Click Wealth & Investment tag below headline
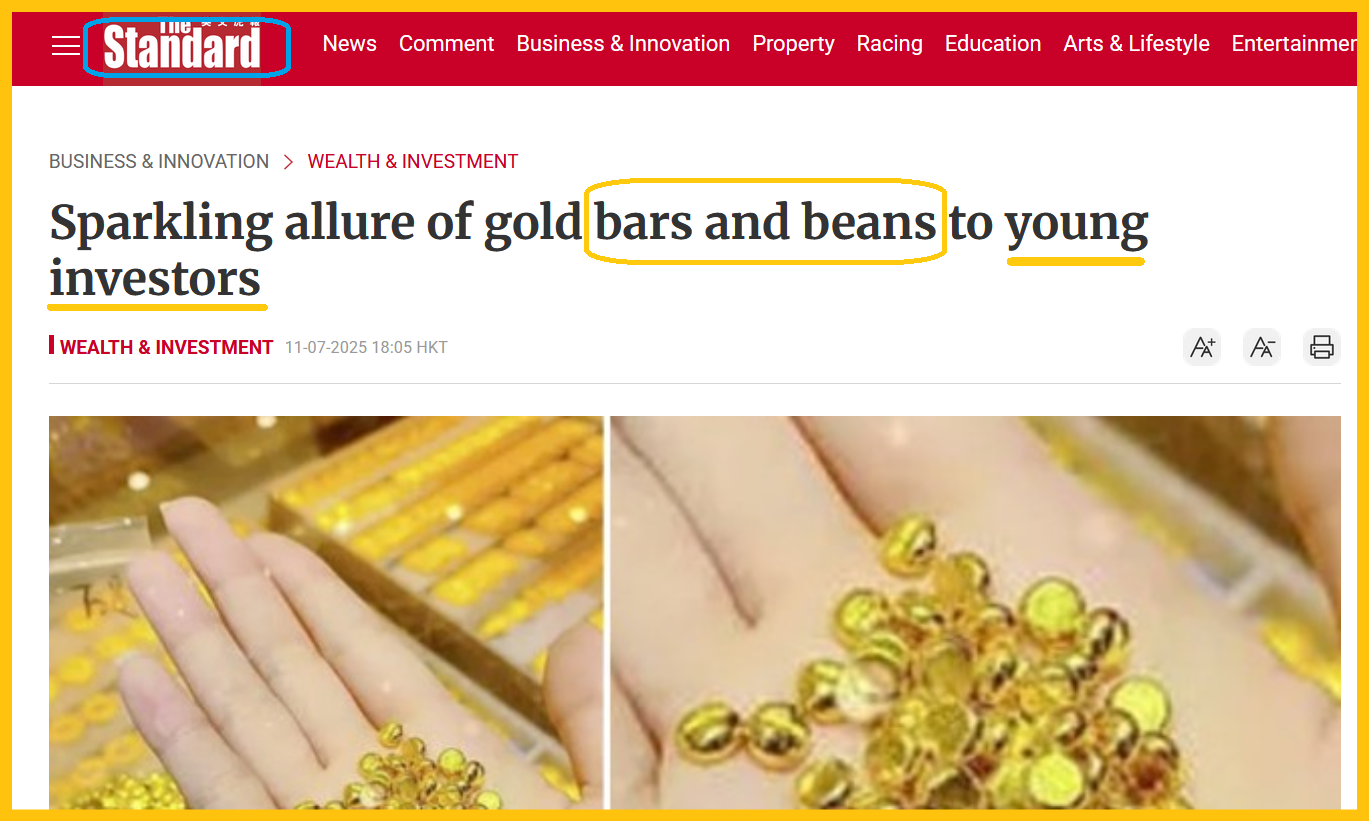The height and width of the screenshot is (821, 1369). click(166, 347)
